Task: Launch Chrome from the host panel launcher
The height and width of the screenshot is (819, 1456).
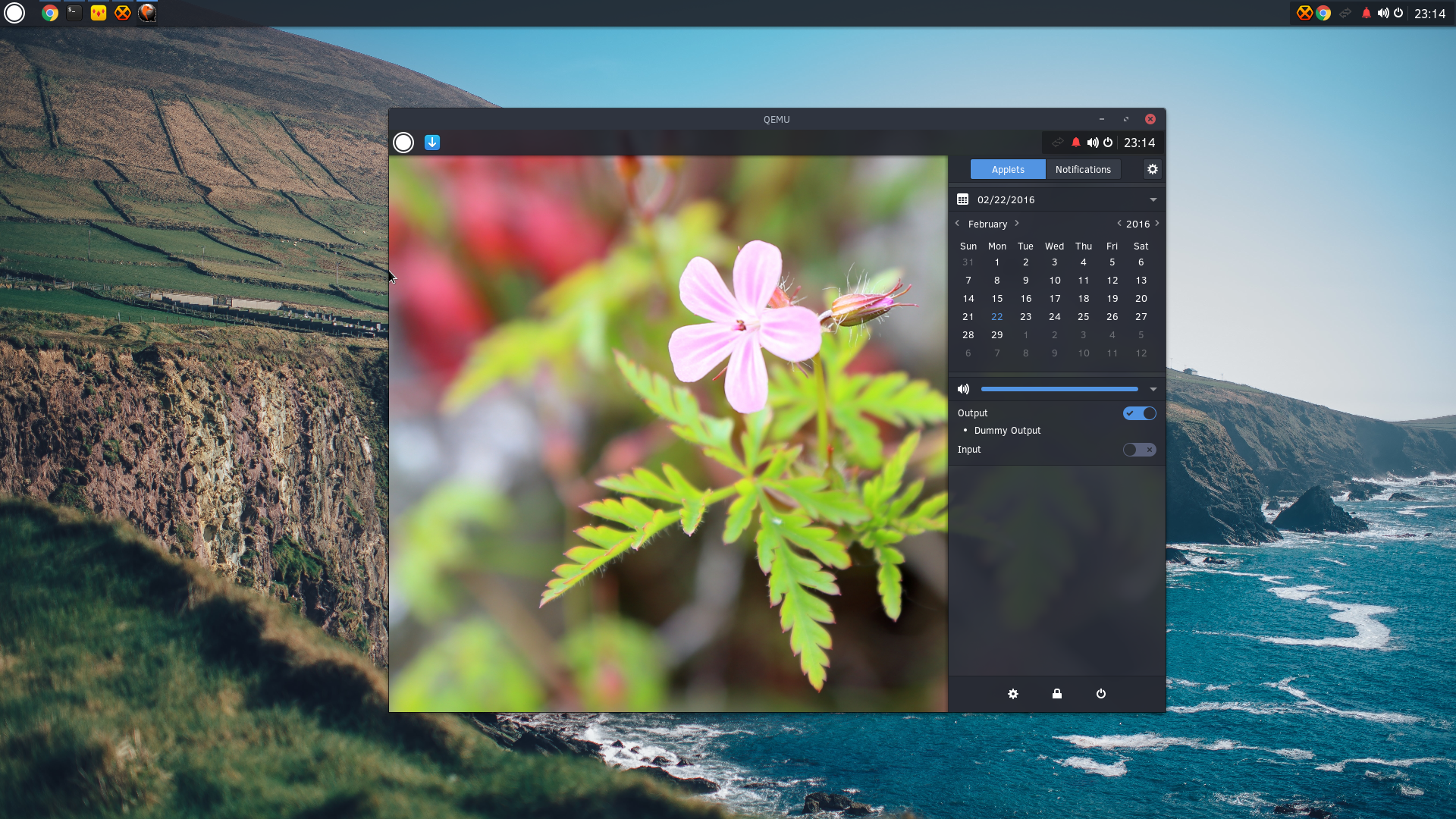Action: pos(50,13)
